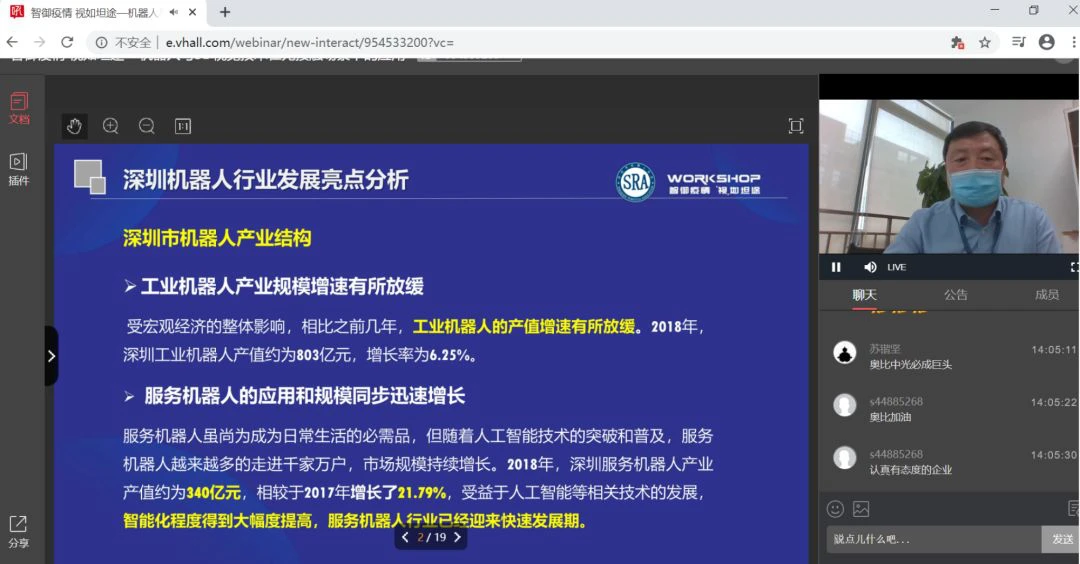
Task: Go to the previous slide page
Action: [405, 537]
